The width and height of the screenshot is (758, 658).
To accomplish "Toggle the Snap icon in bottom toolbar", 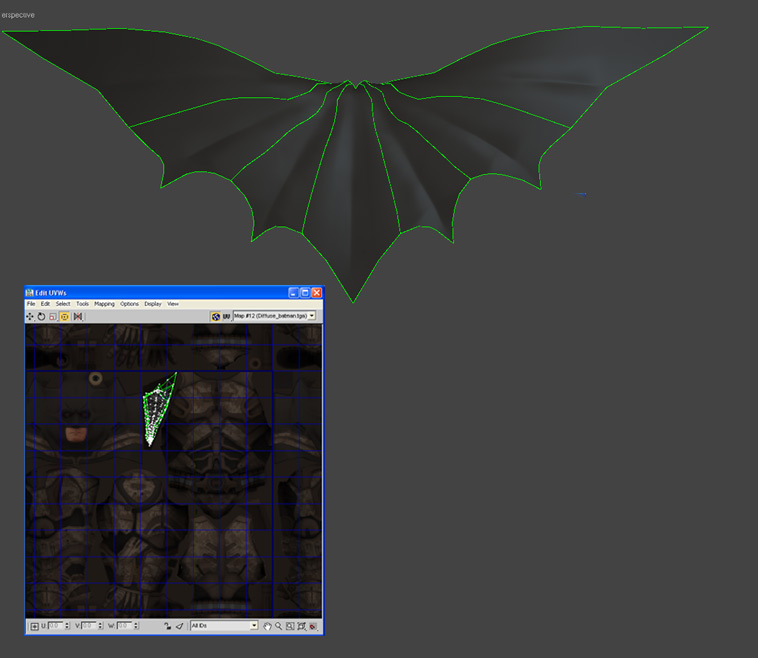I will coord(313,626).
